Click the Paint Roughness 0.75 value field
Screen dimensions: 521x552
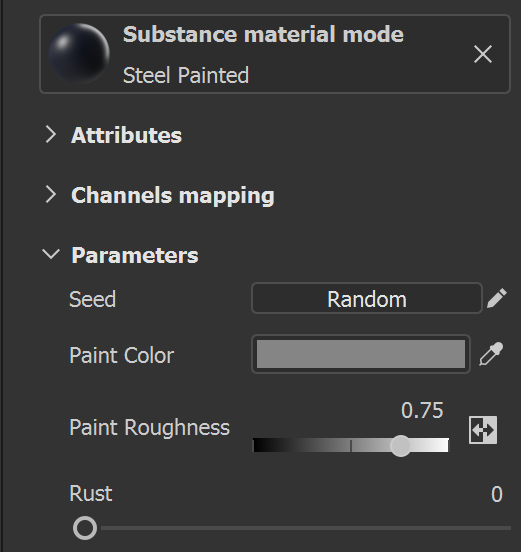422,410
